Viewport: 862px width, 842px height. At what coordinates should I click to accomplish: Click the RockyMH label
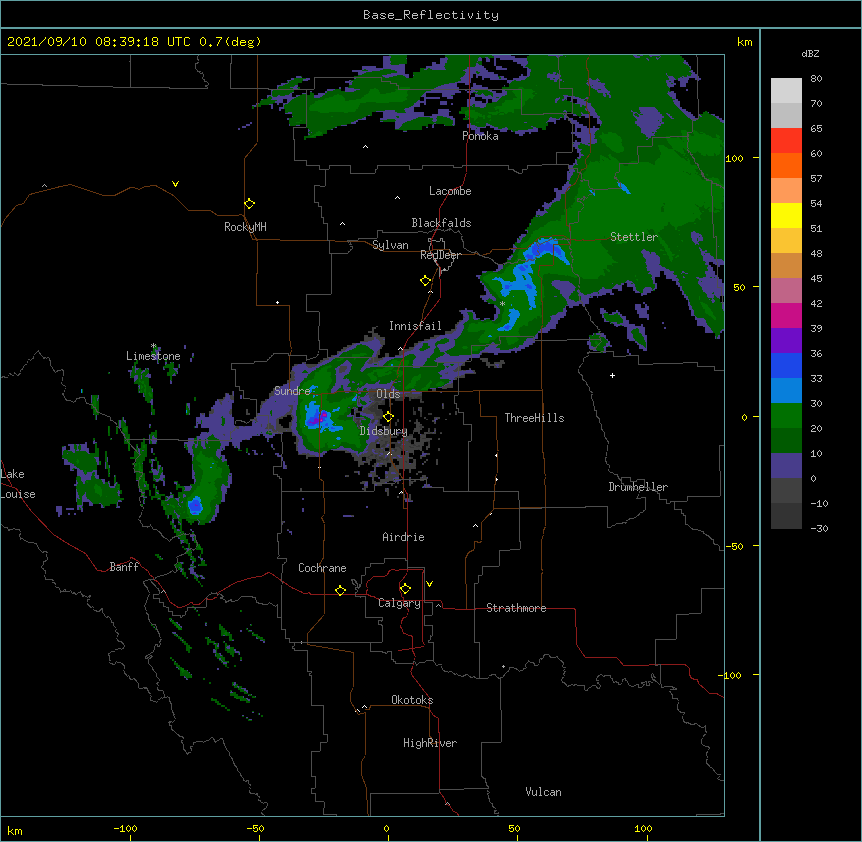[245, 226]
